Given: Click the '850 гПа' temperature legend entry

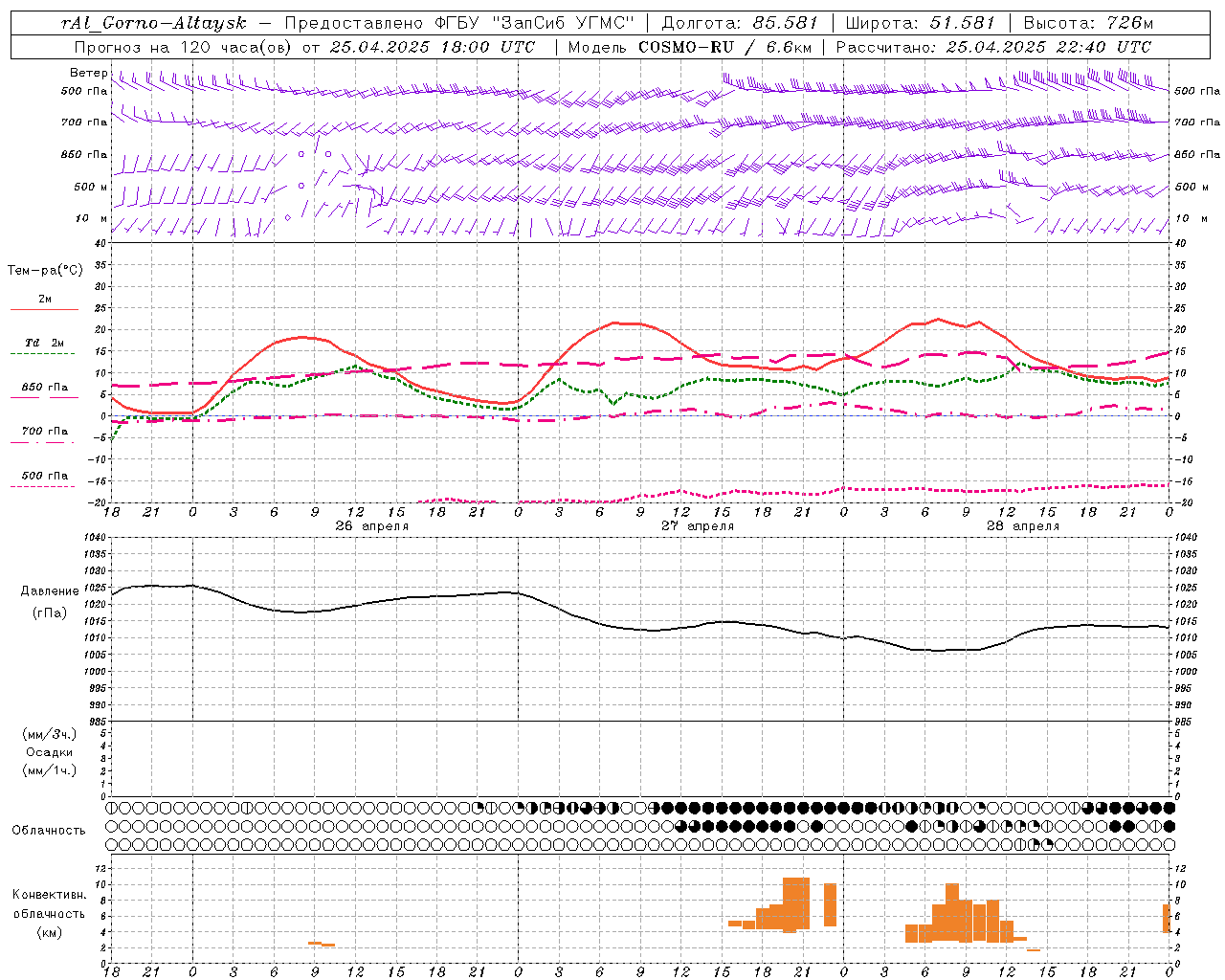Looking at the screenshot, I should pos(44,388).
